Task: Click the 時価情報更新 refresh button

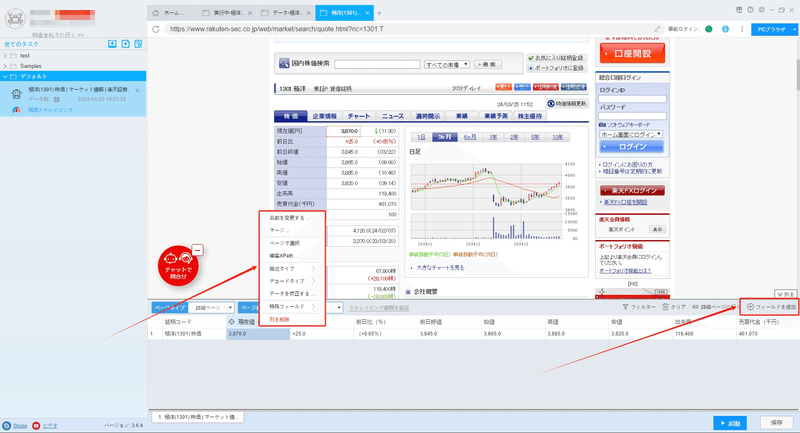Action: [567, 104]
